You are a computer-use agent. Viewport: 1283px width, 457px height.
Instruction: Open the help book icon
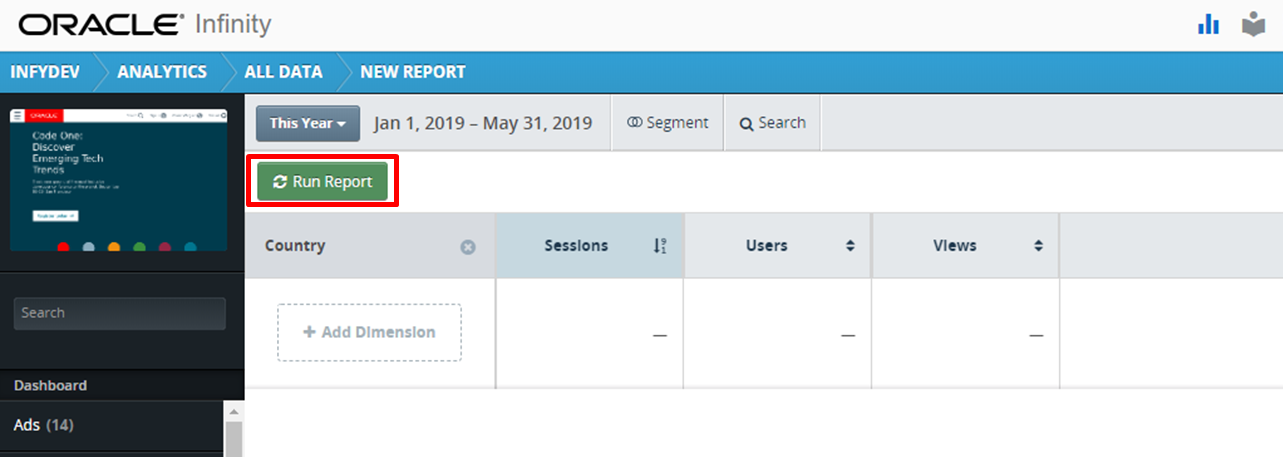pos(1254,24)
